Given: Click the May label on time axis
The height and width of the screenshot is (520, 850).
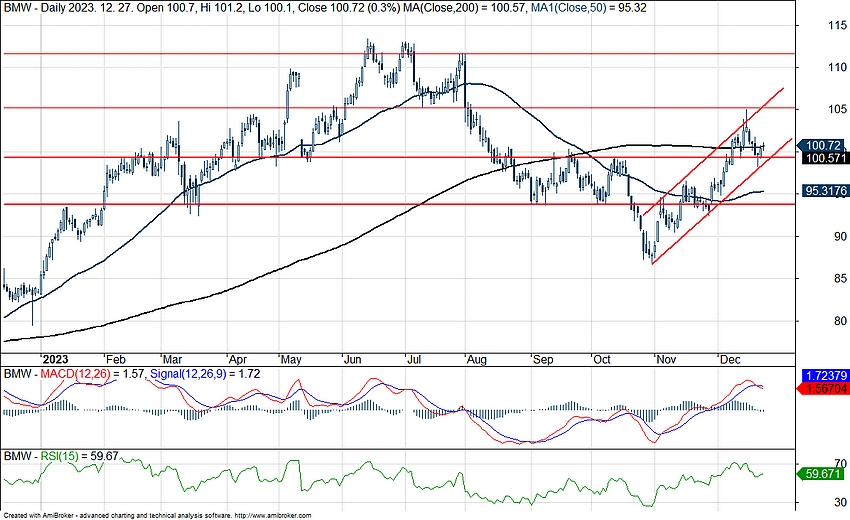Looking at the screenshot, I should (291, 359).
